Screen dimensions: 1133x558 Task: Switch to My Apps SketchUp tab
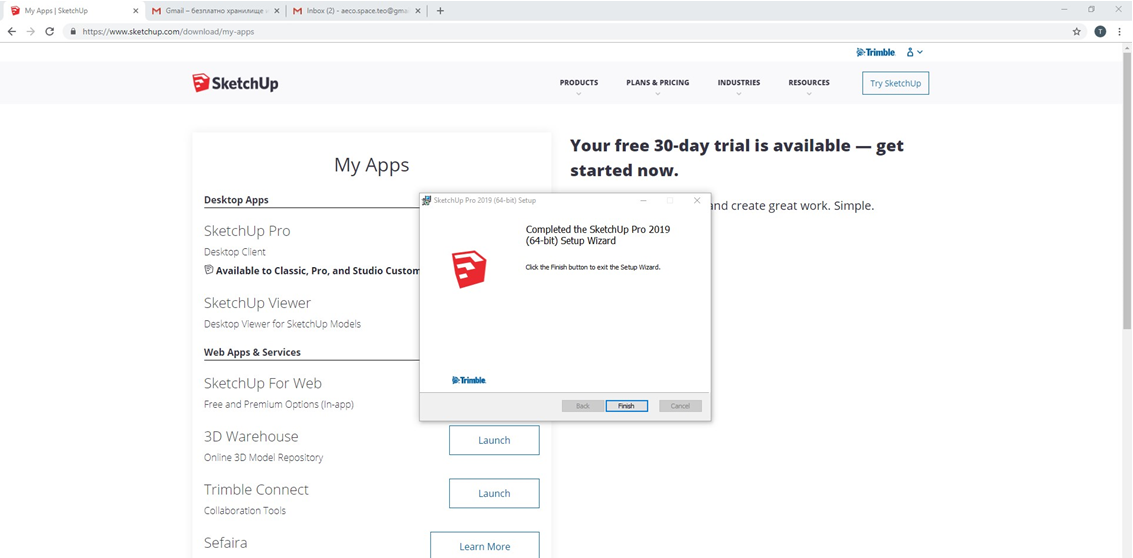(72, 11)
